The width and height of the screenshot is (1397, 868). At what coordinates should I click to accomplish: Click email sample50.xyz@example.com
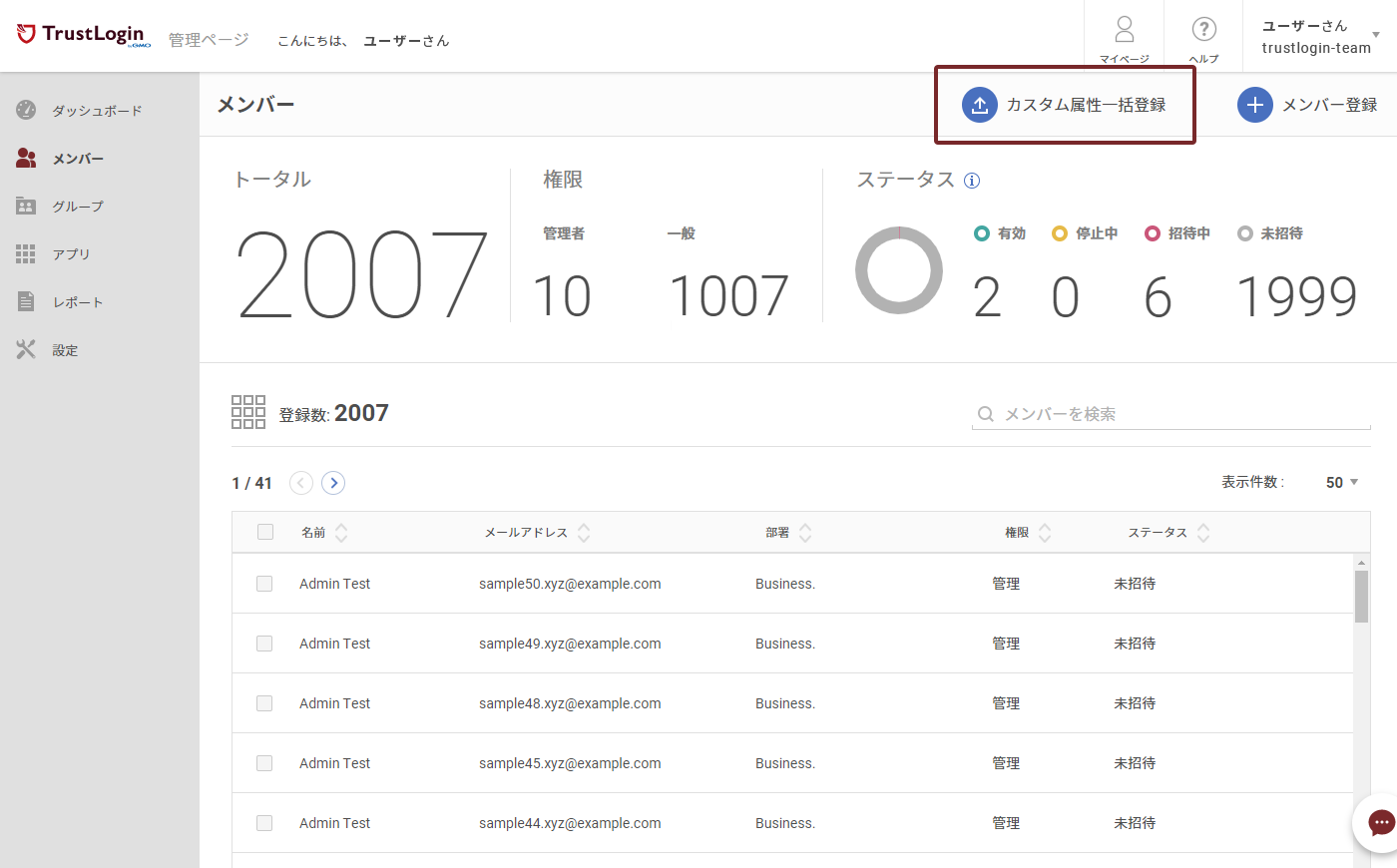(x=570, y=584)
